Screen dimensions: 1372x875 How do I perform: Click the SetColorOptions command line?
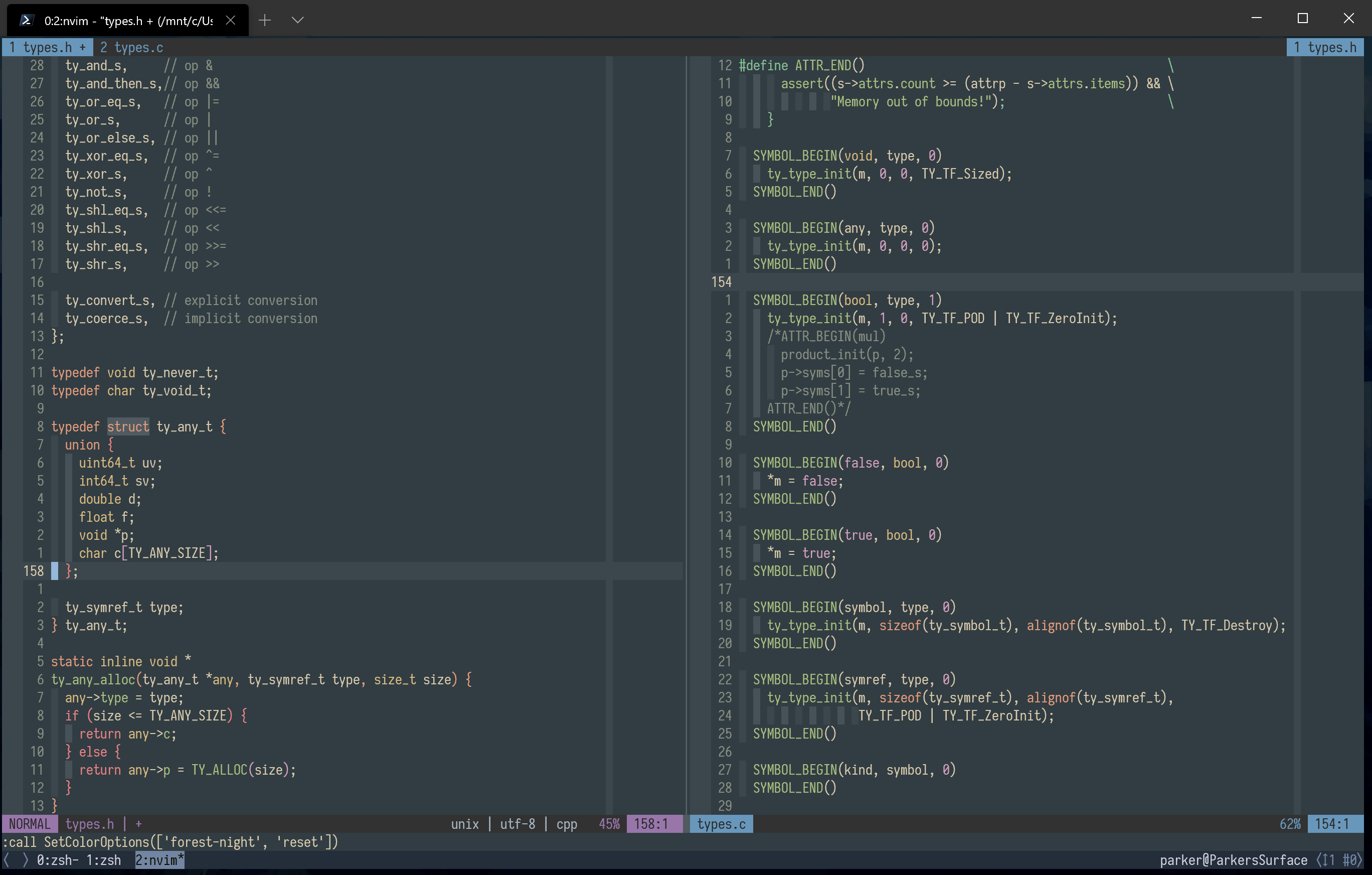pyautogui.click(x=170, y=842)
